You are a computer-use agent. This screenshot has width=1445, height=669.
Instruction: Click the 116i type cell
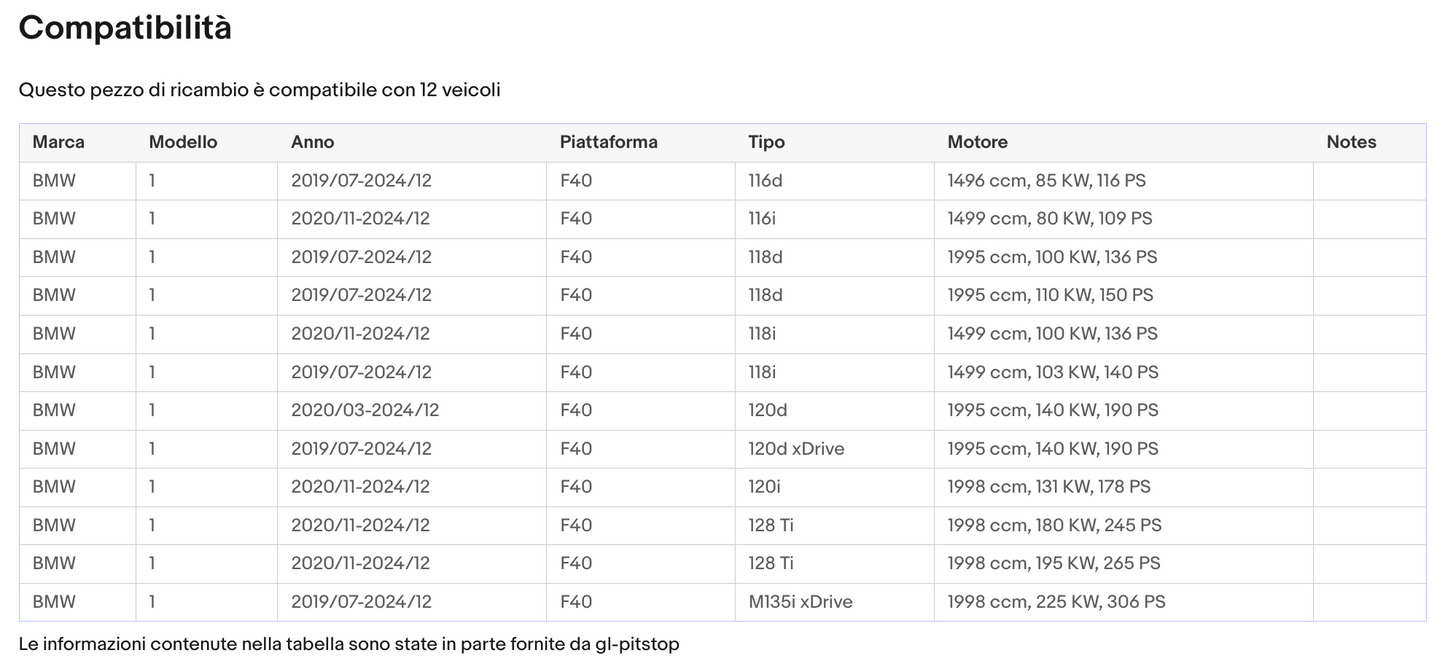[762, 219]
